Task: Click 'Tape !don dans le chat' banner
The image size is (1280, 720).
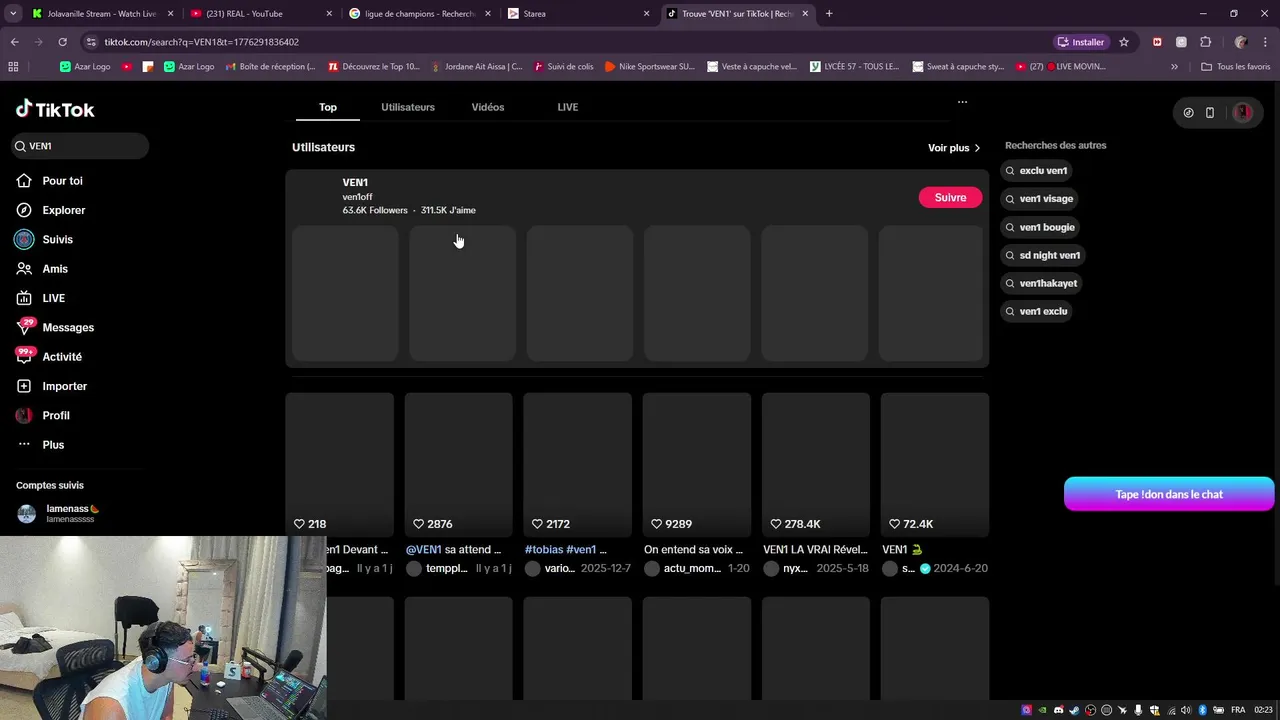Action: tap(1169, 494)
